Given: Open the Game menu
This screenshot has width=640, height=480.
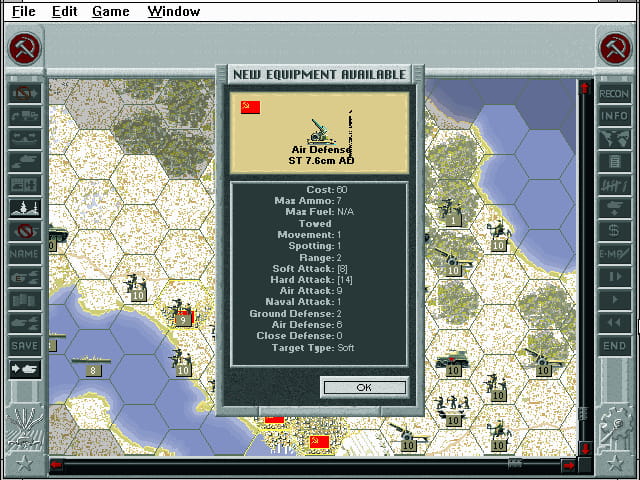Looking at the screenshot, I should 111,11.
